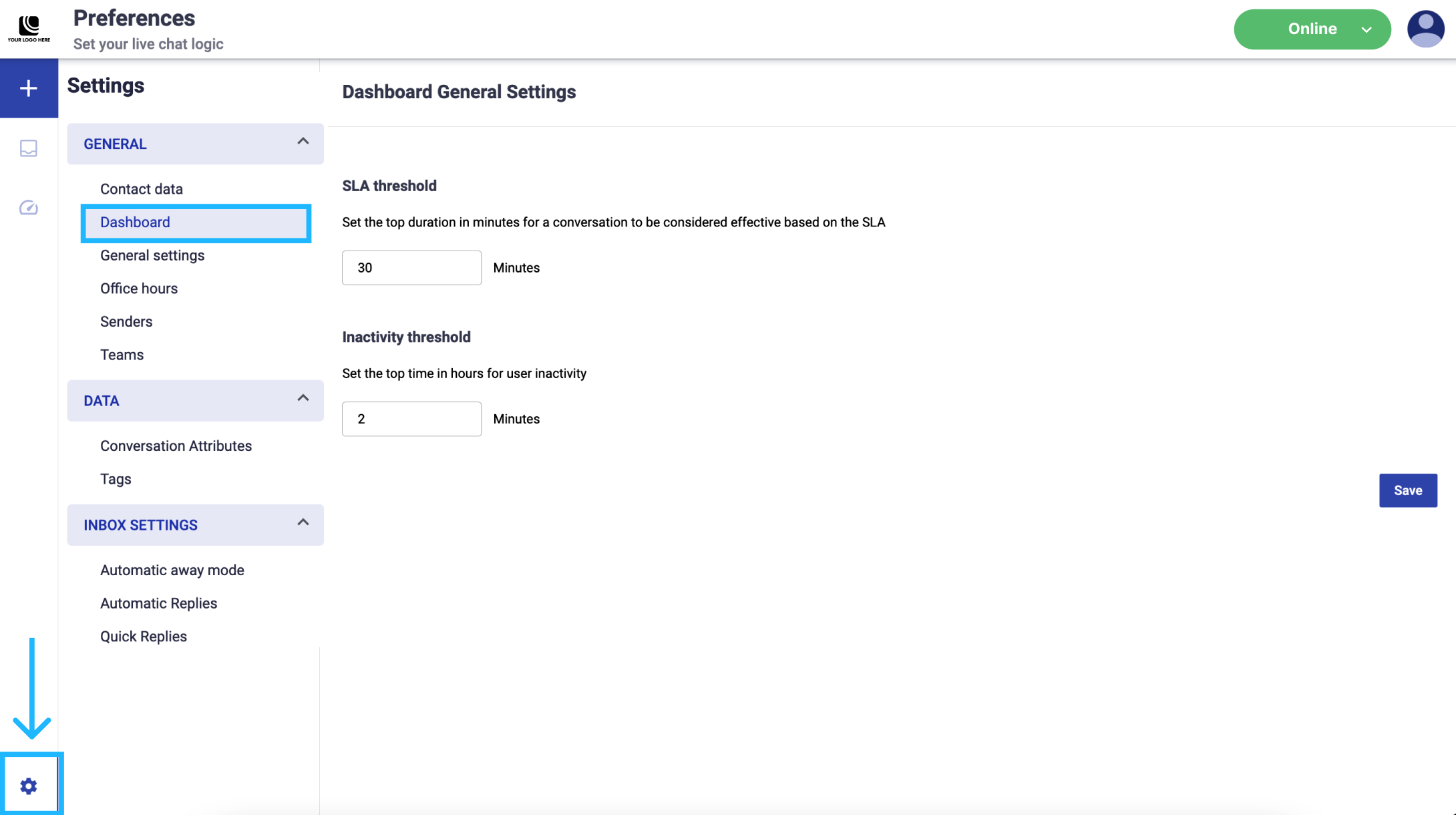Open the inbox icon in sidebar
The width and height of the screenshot is (1456, 815).
(29, 148)
